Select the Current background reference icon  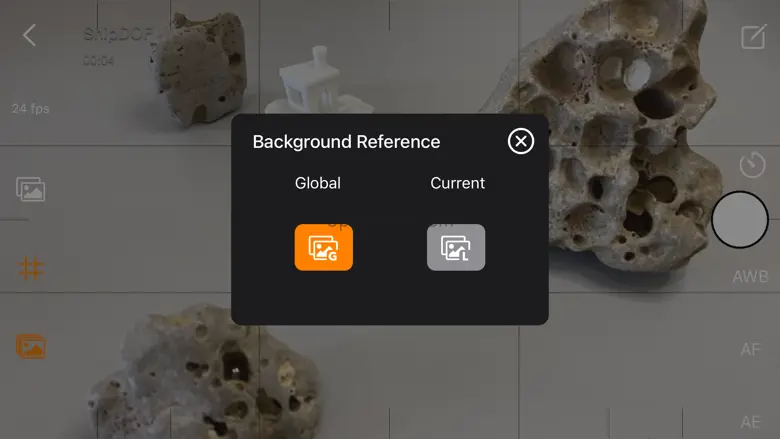point(456,247)
